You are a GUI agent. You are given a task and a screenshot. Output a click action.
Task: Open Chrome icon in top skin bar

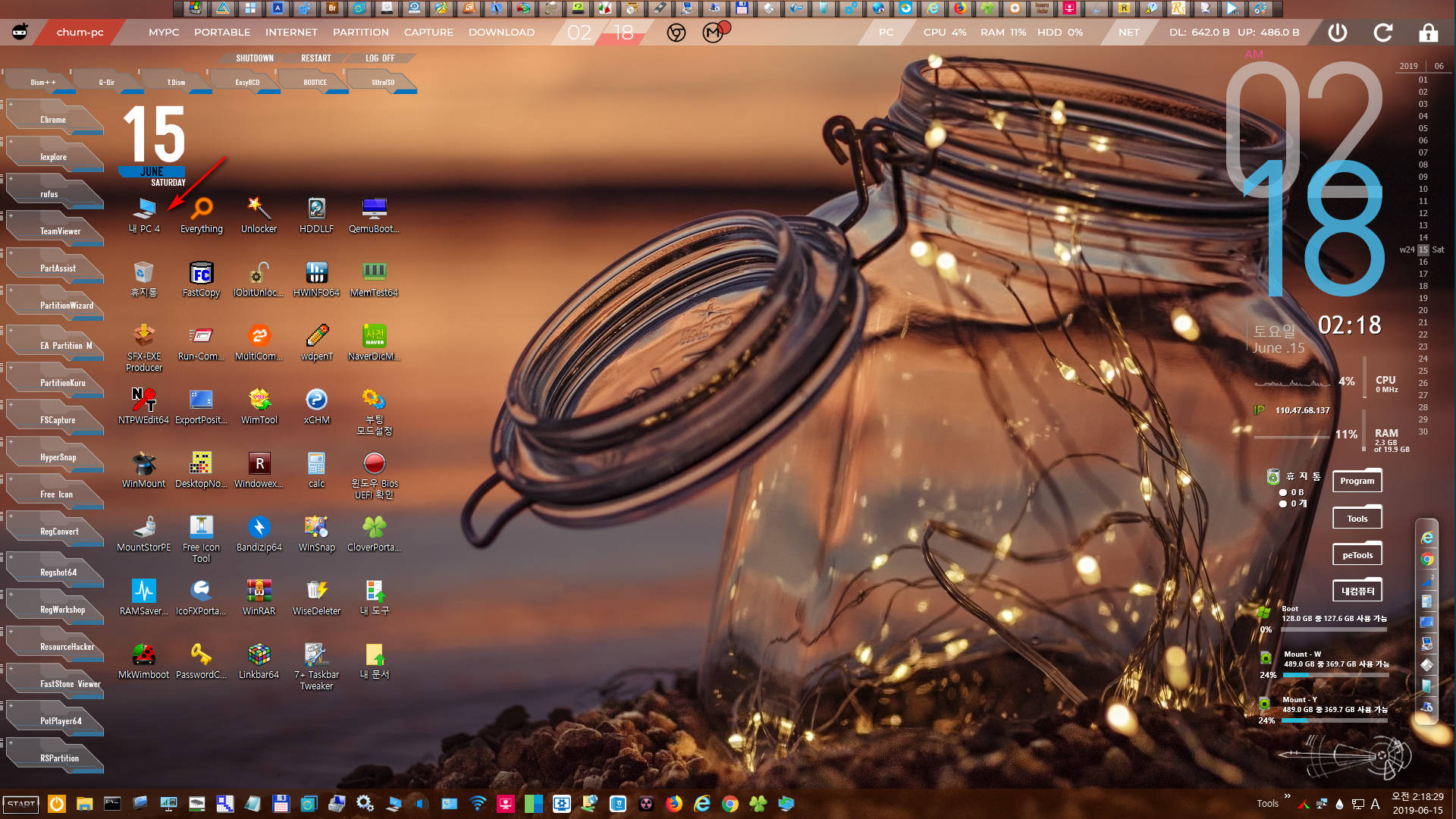(676, 33)
